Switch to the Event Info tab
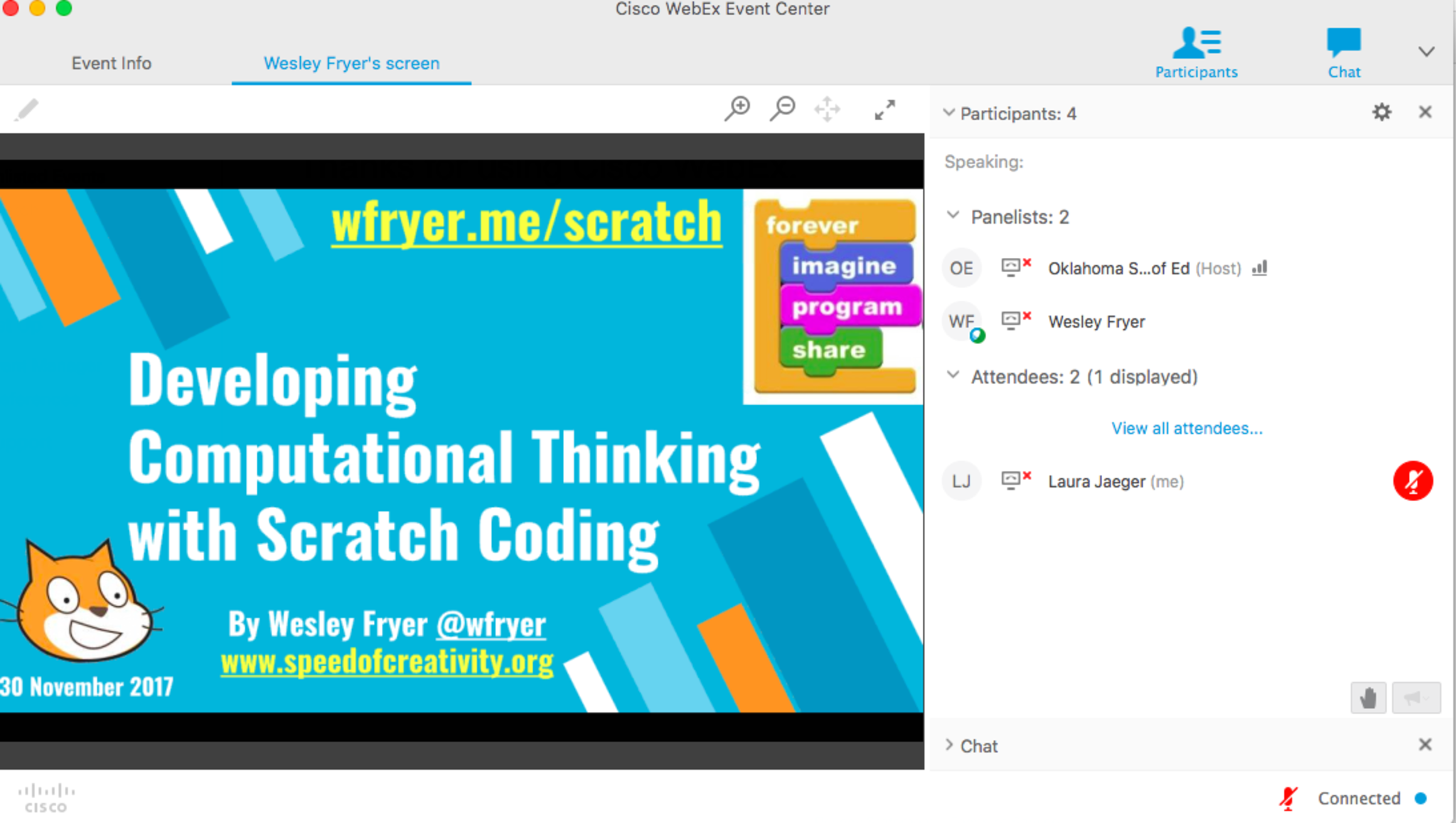1456x823 pixels. click(112, 63)
